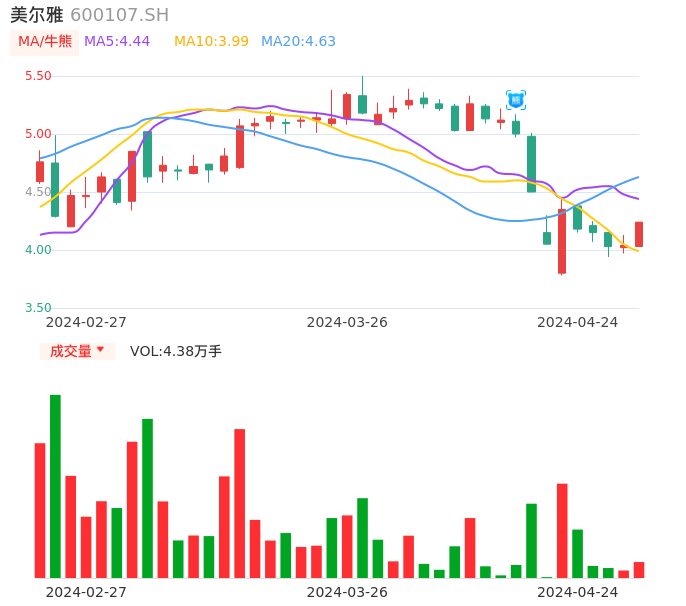Click the tallest green volume bar
Screen dimensions: 686x606
coord(55,486)
